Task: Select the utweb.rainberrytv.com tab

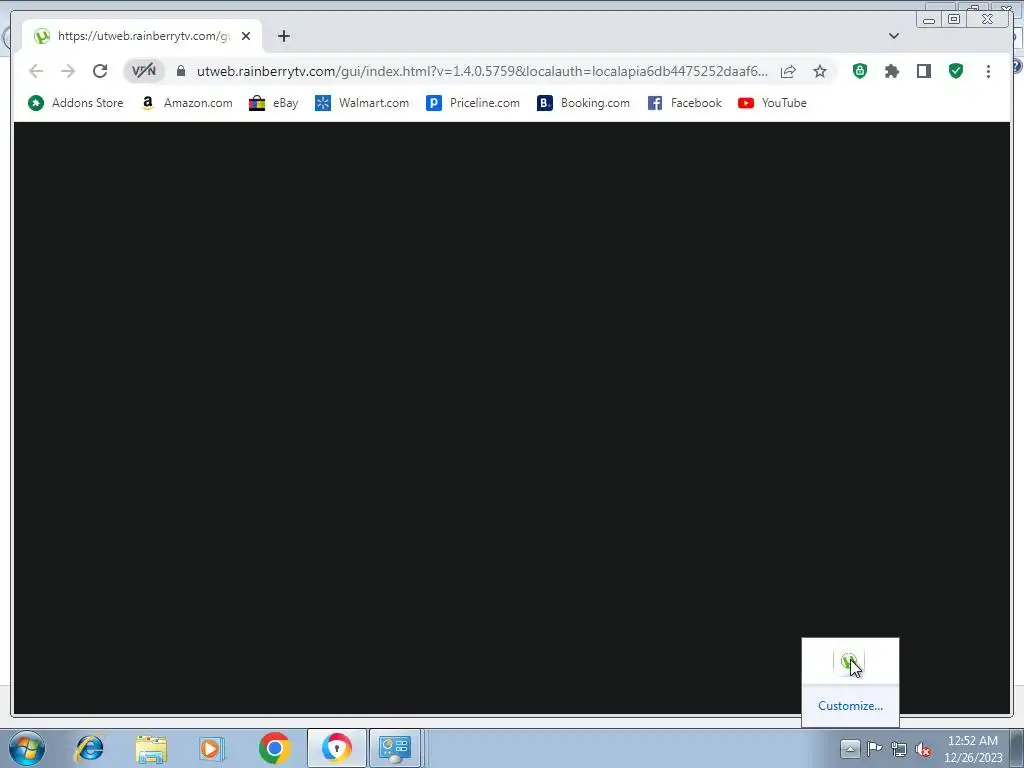Action: click(142, 36)
